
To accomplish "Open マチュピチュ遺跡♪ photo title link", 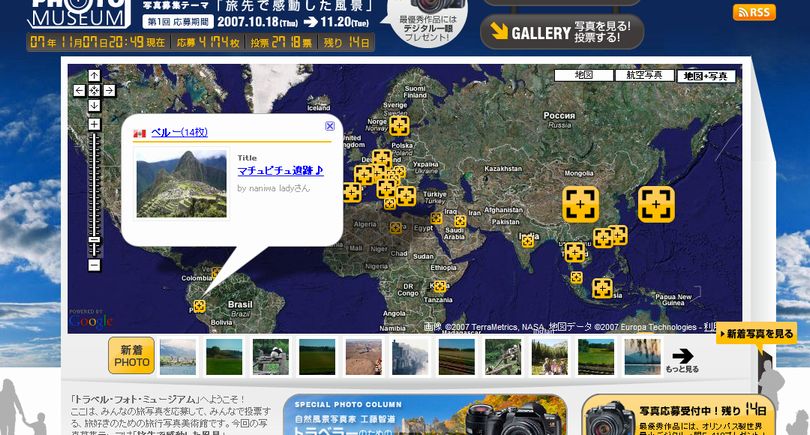I will [x=281, y=170].
